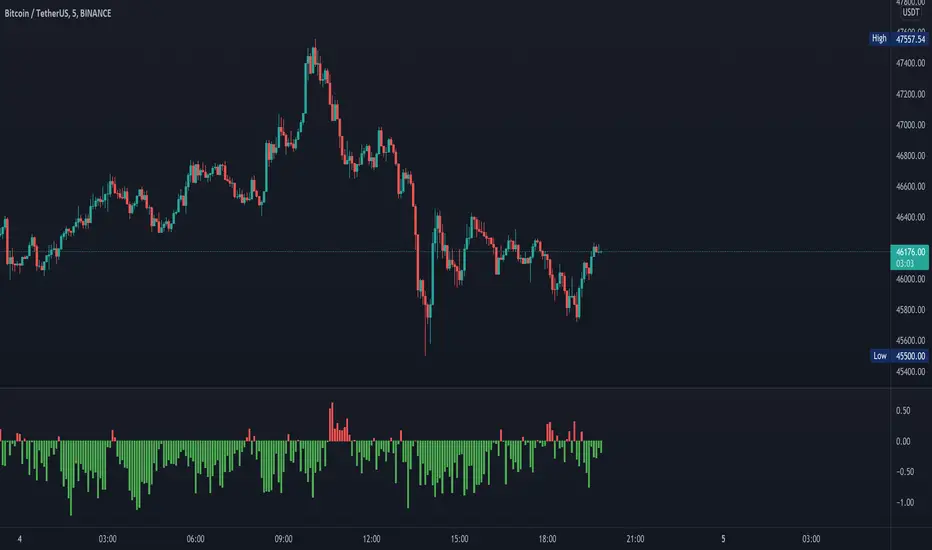This screenshot has width=932, height=550.
Task: Click 21:00 on the time axis
Action: click(635, 537)
